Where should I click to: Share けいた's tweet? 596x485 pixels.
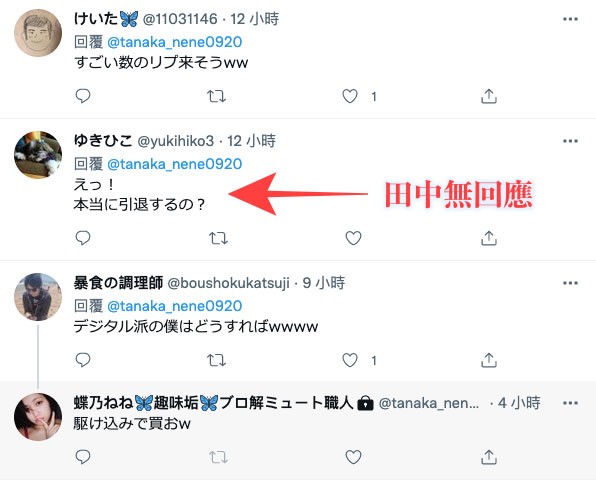point(489,96)
